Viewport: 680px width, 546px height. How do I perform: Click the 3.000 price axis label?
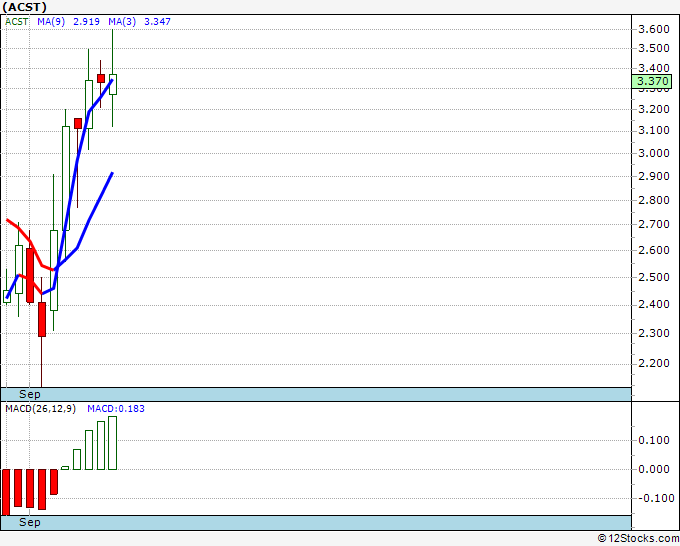point(654,153)
